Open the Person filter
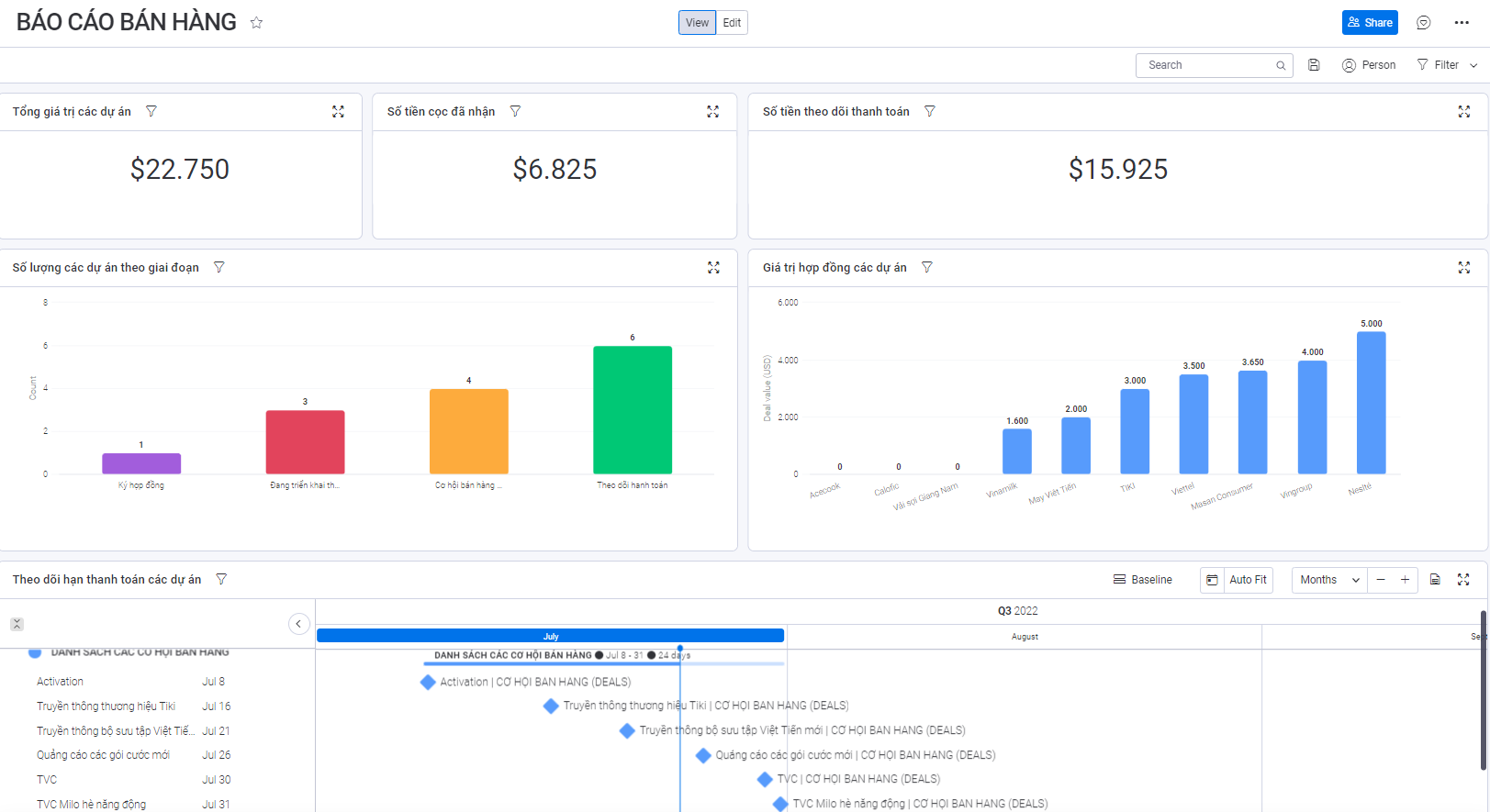This screenshot has height=812, width=1490. pyautogui.click(x=1368, y=65)
